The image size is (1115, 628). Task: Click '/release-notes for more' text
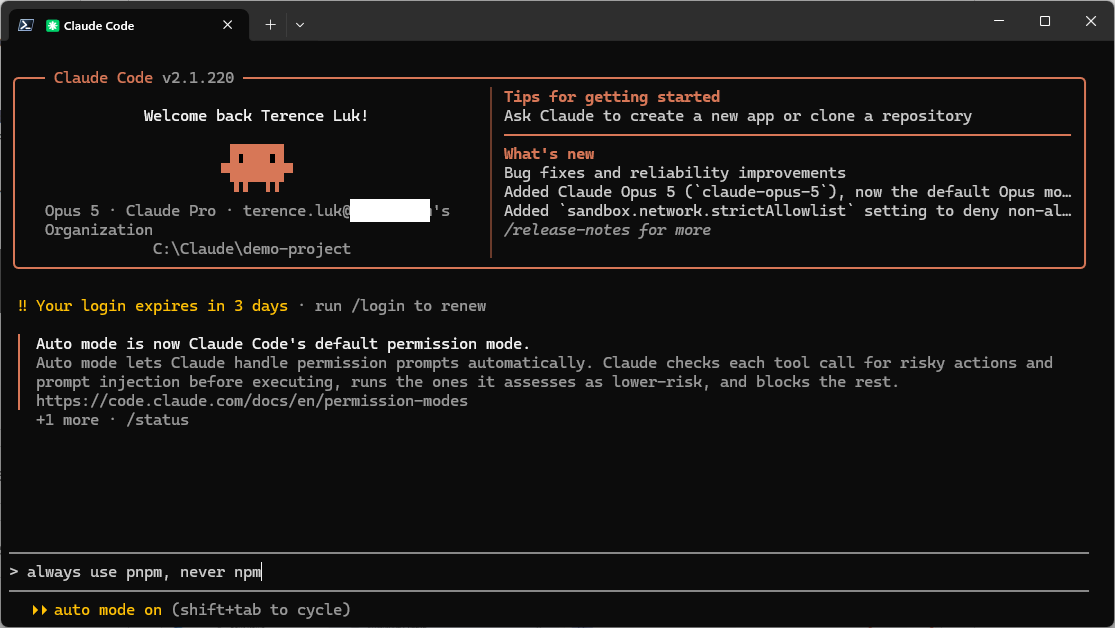(x=607, y=230)
